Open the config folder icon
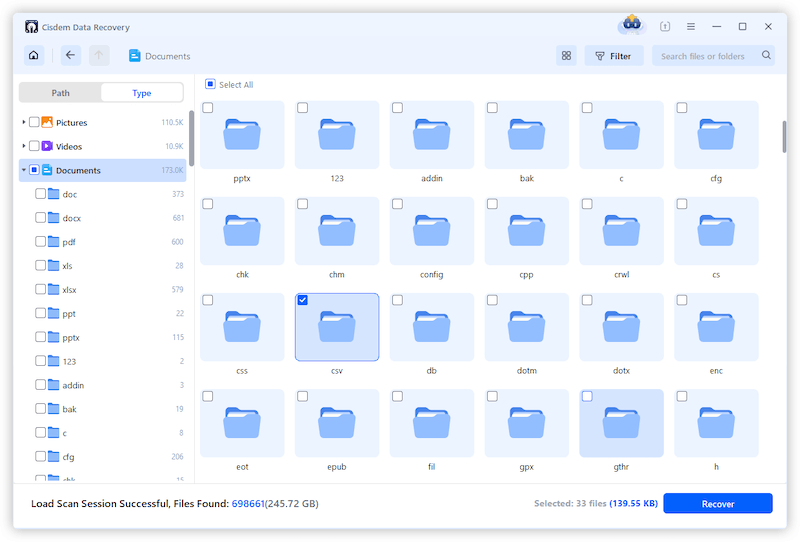 432,231
